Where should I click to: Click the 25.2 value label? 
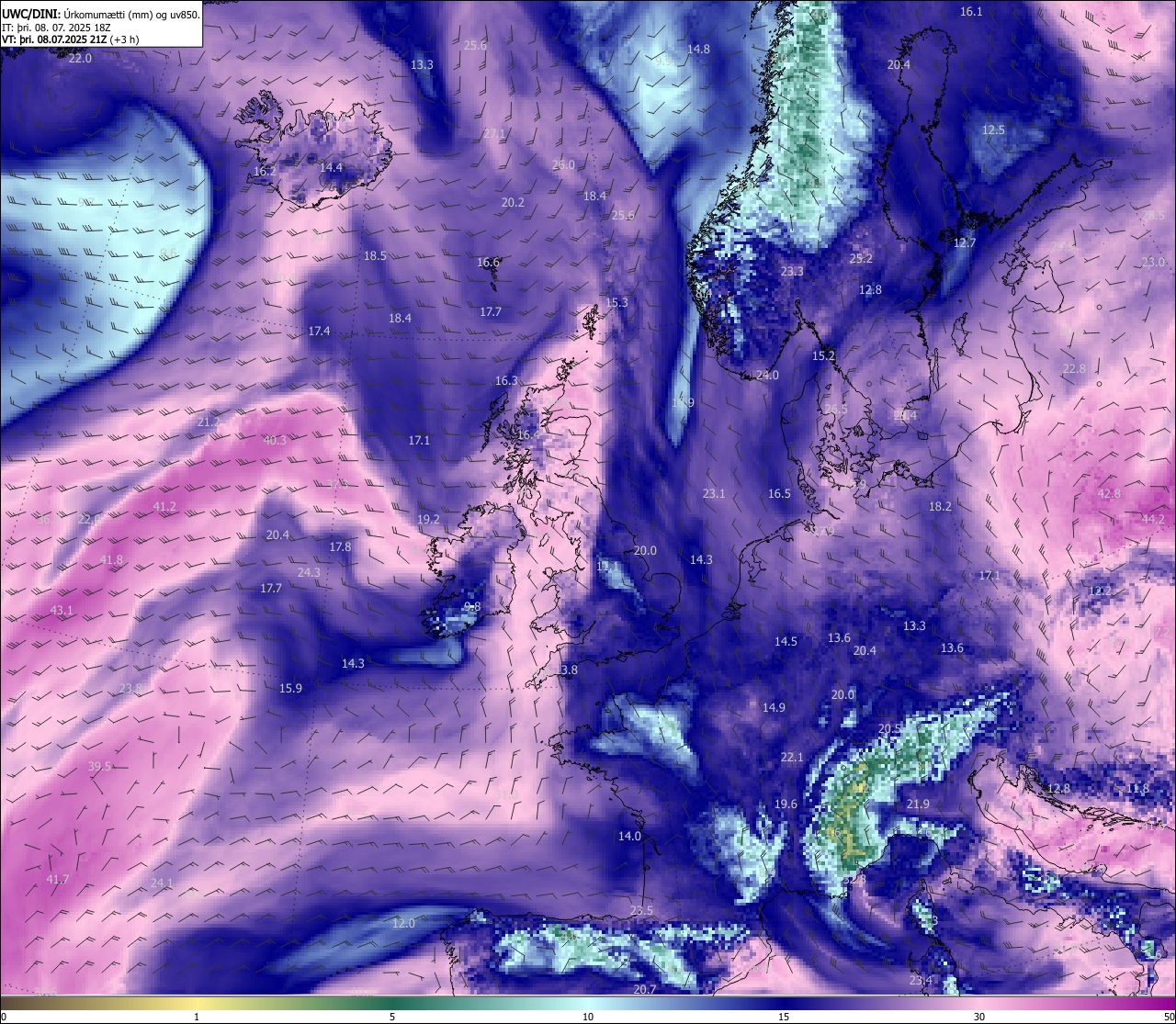click(861, 259)
